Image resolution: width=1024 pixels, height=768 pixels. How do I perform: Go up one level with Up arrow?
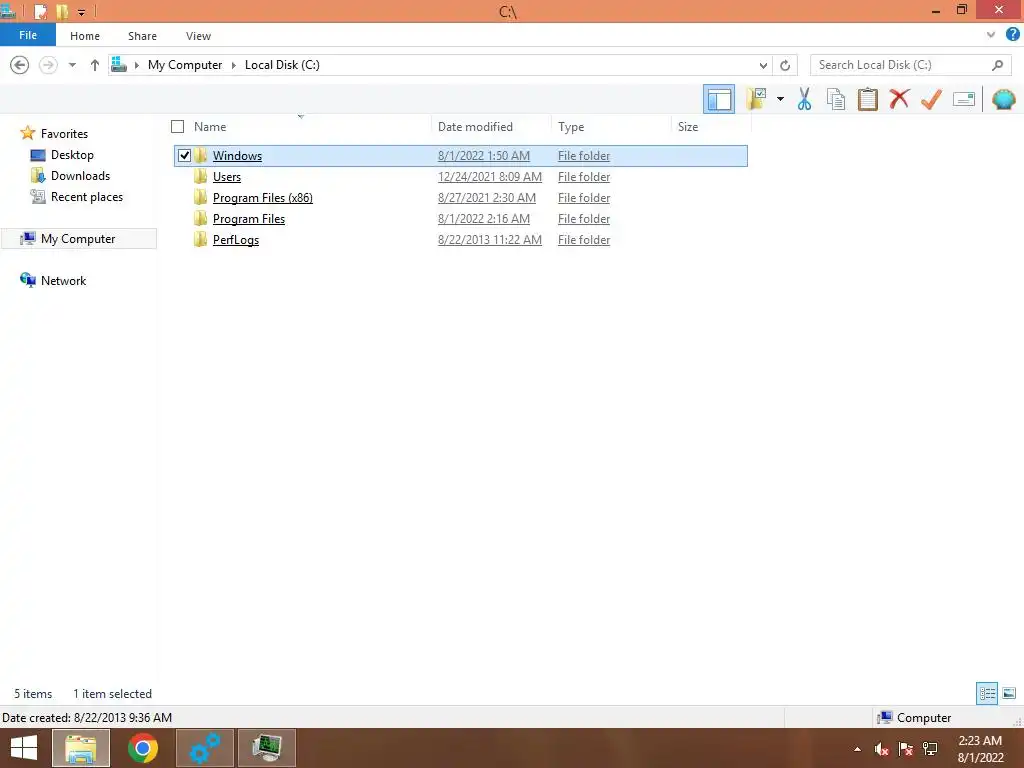tap(95, 65)
